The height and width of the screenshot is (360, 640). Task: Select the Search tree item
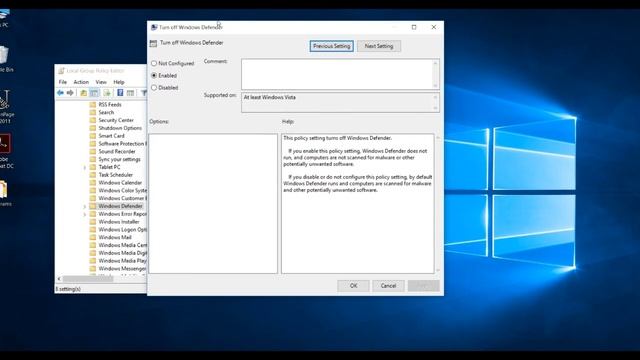pyautogui.click(x=106, y=112)
